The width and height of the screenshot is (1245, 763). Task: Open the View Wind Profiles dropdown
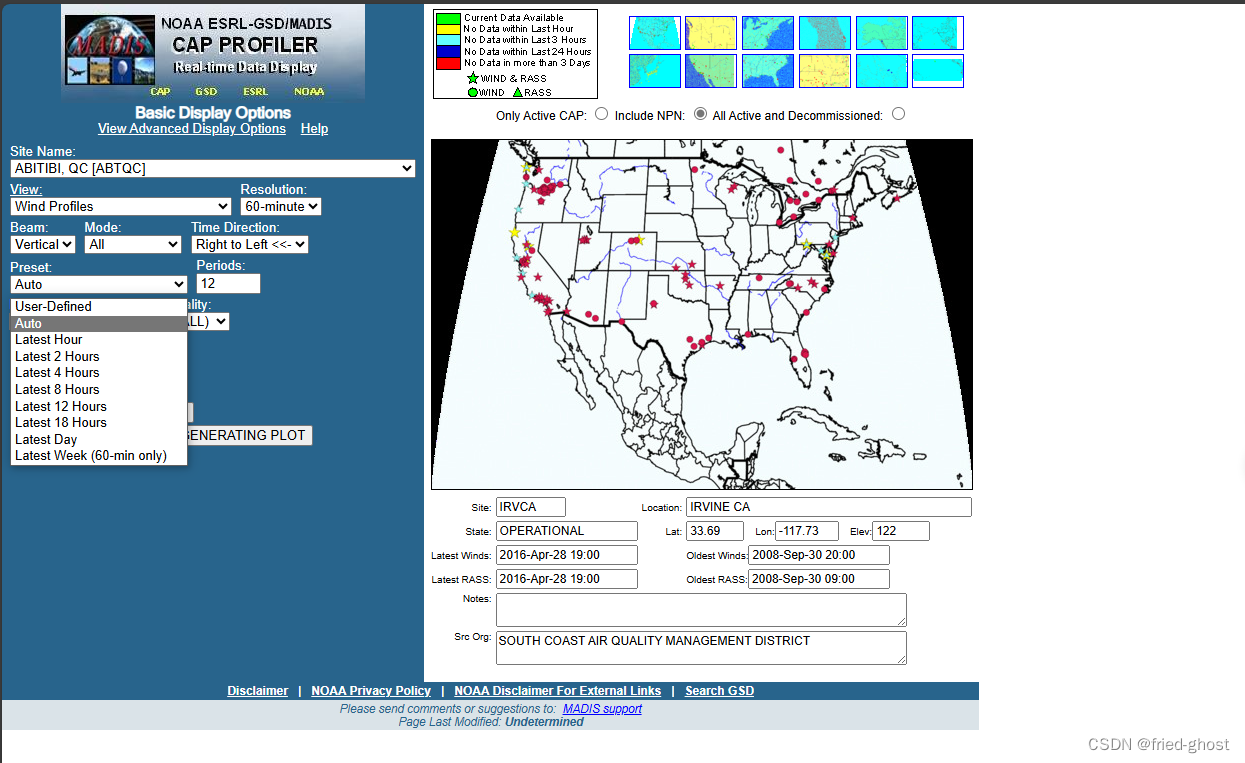[x=121, y=207]
